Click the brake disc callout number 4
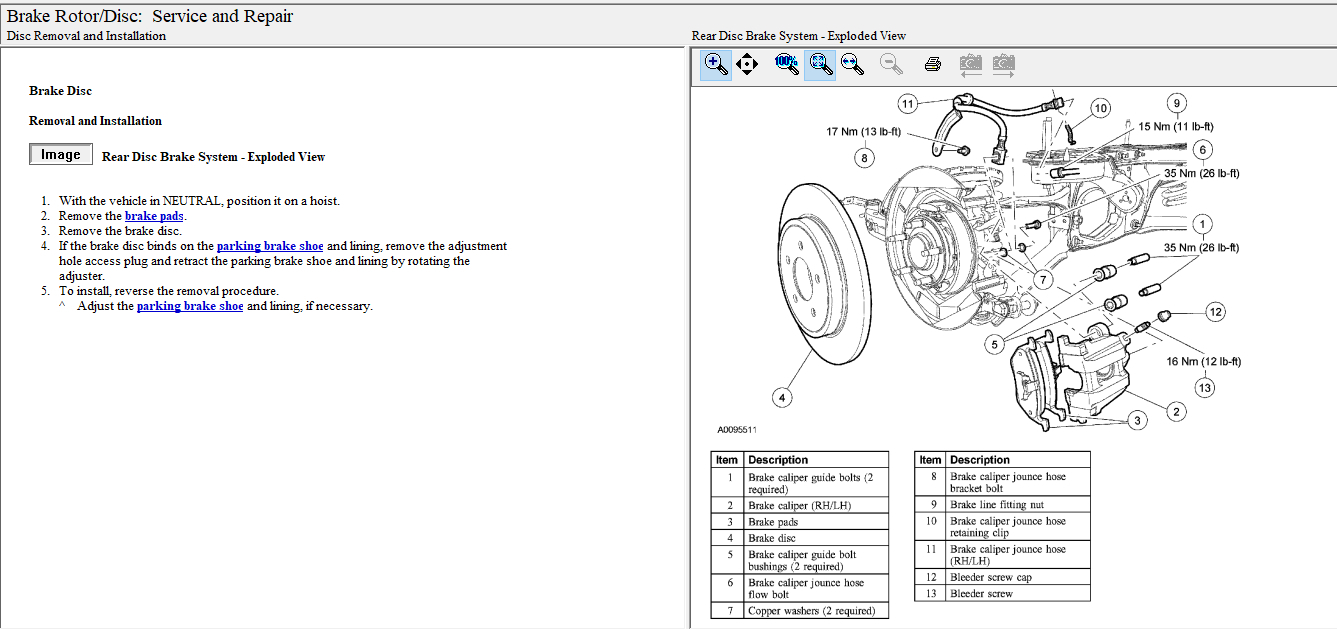1337x629 pixels. pyautogui.click(x=783, y=398)
